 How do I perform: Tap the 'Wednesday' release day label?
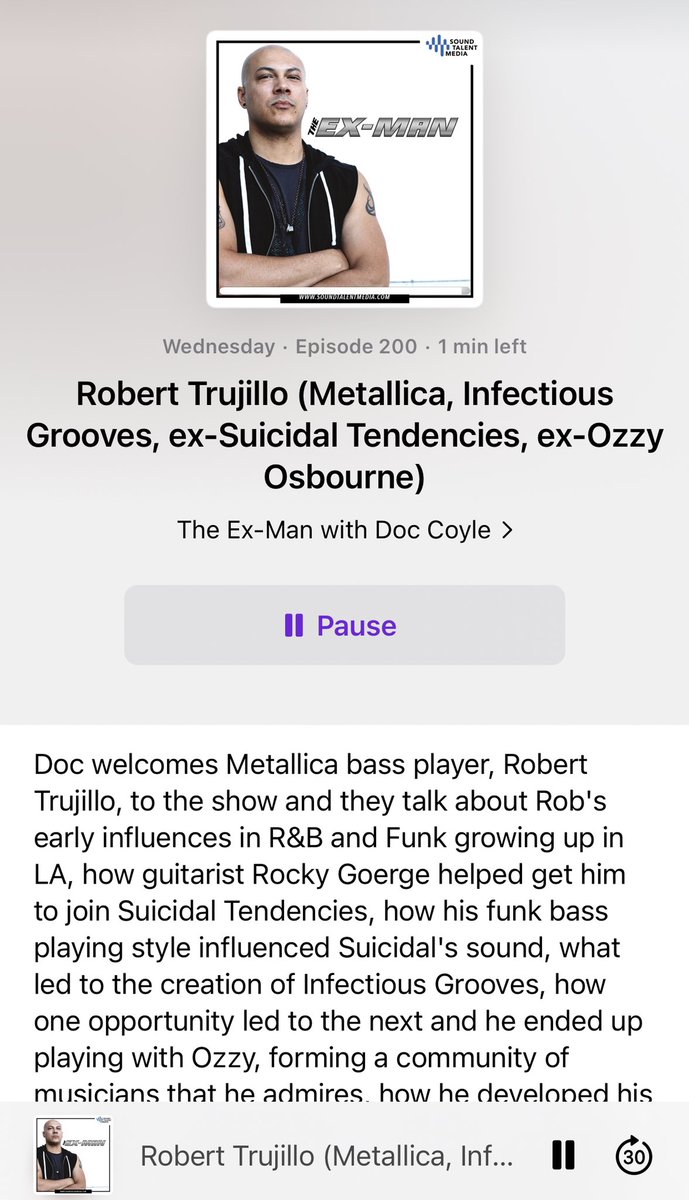pyautogui.click(x=218, y=347)
